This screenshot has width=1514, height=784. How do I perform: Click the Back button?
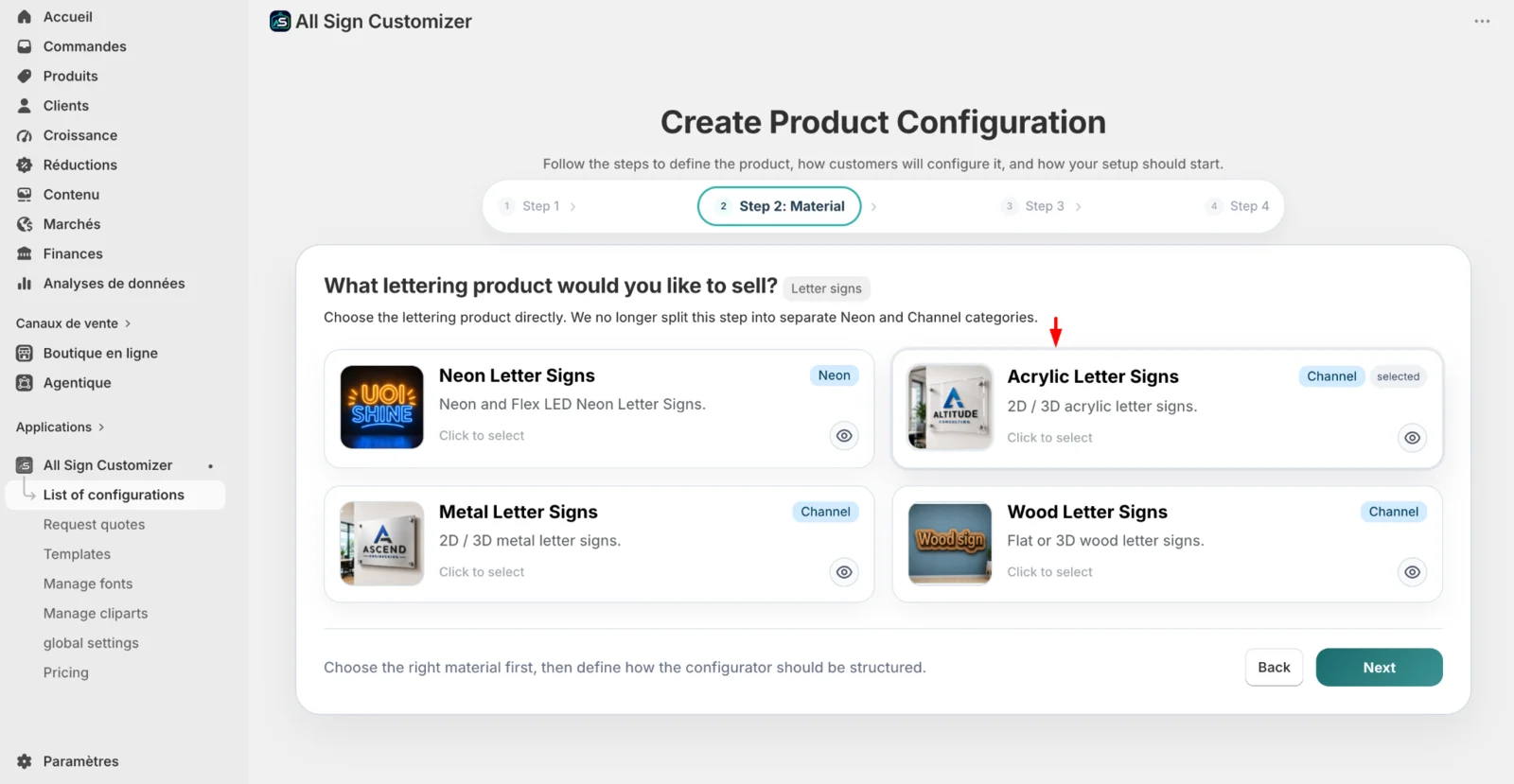click(x=1274, y=668)
